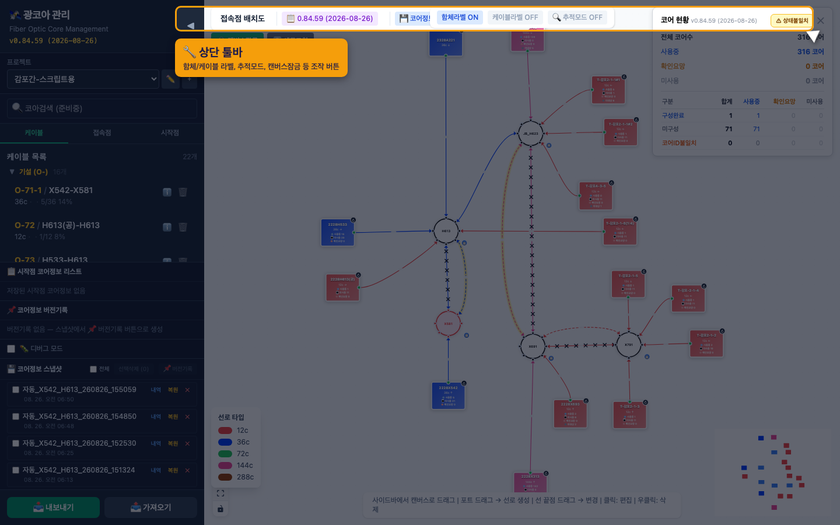Click the canvas lock icon
The height and width of the screenshot is (525, 840).
click(x=220, y=508)
